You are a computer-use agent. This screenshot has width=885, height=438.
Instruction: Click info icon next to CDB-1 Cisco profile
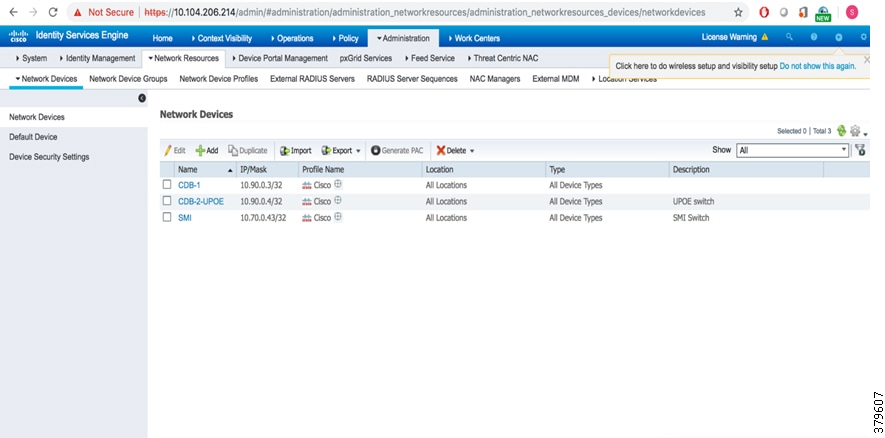pyautogui.click(x=338, y=184)
